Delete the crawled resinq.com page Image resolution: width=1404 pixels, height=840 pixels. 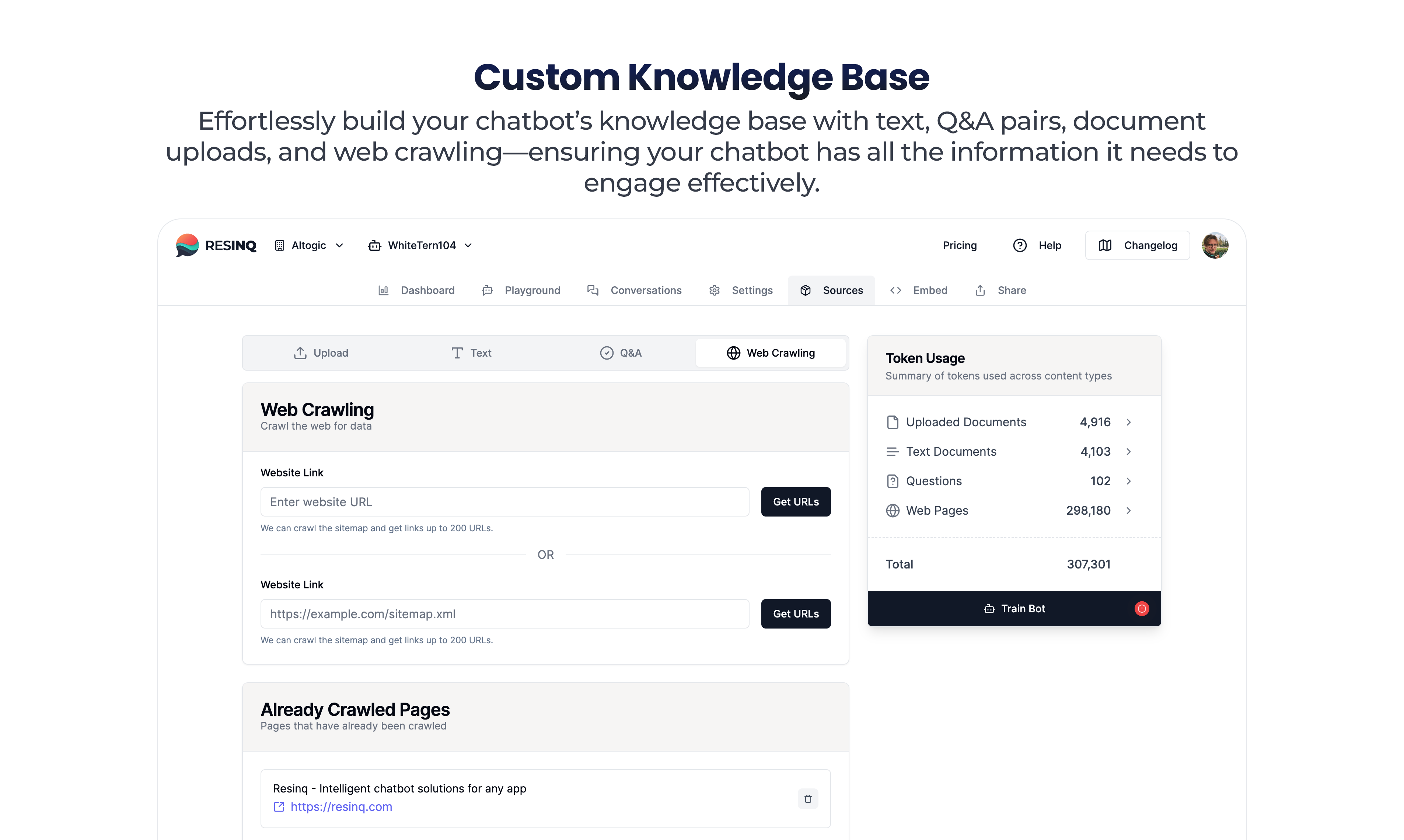pyautogui.click(x=808, y=799)
